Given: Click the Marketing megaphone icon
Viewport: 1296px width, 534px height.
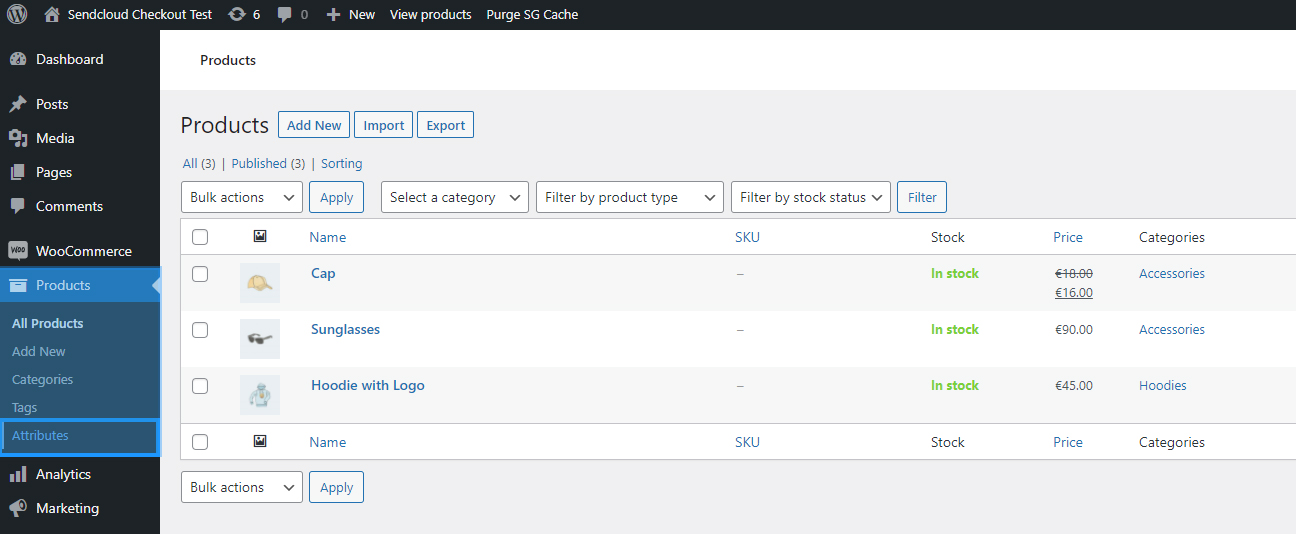Looking at the screenshot, I should (17, 508).
